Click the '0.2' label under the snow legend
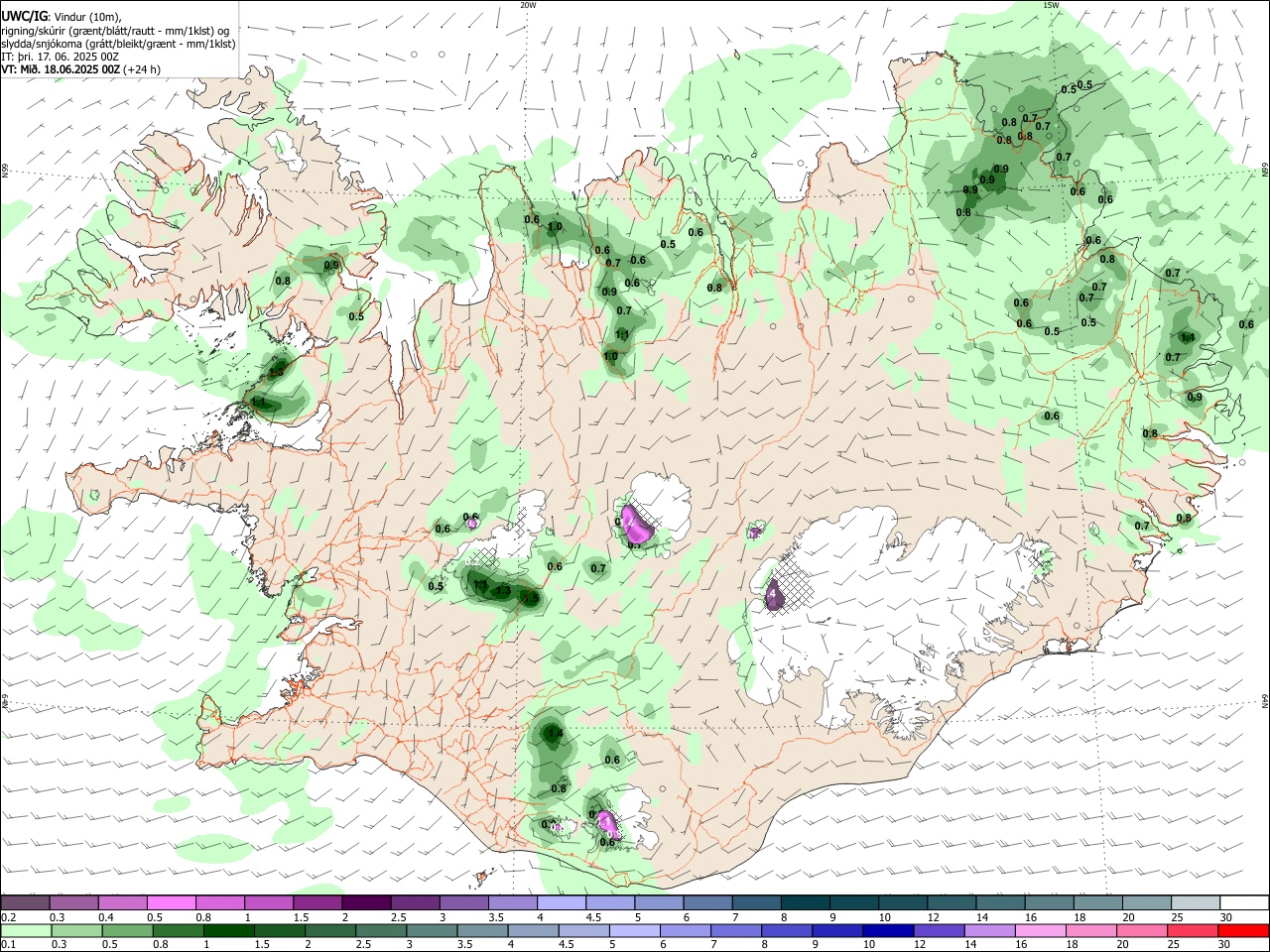 click(x=8, y=917)
